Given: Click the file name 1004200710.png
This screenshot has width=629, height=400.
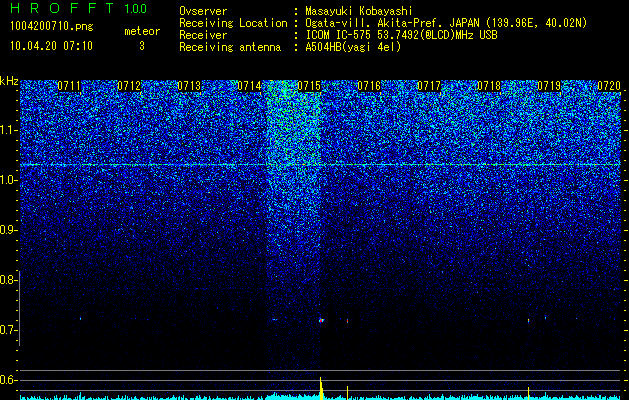Looking at the screenshot, I should coord(52,27).
